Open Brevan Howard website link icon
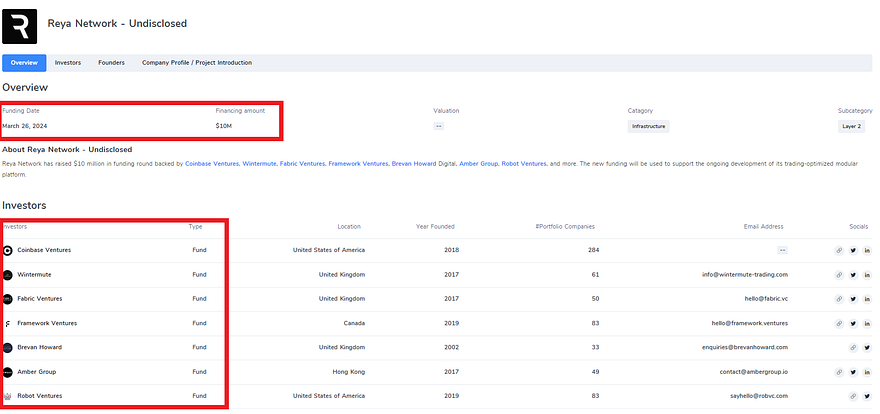Screen dimensions: 880x414 click(x=853, y=348)
